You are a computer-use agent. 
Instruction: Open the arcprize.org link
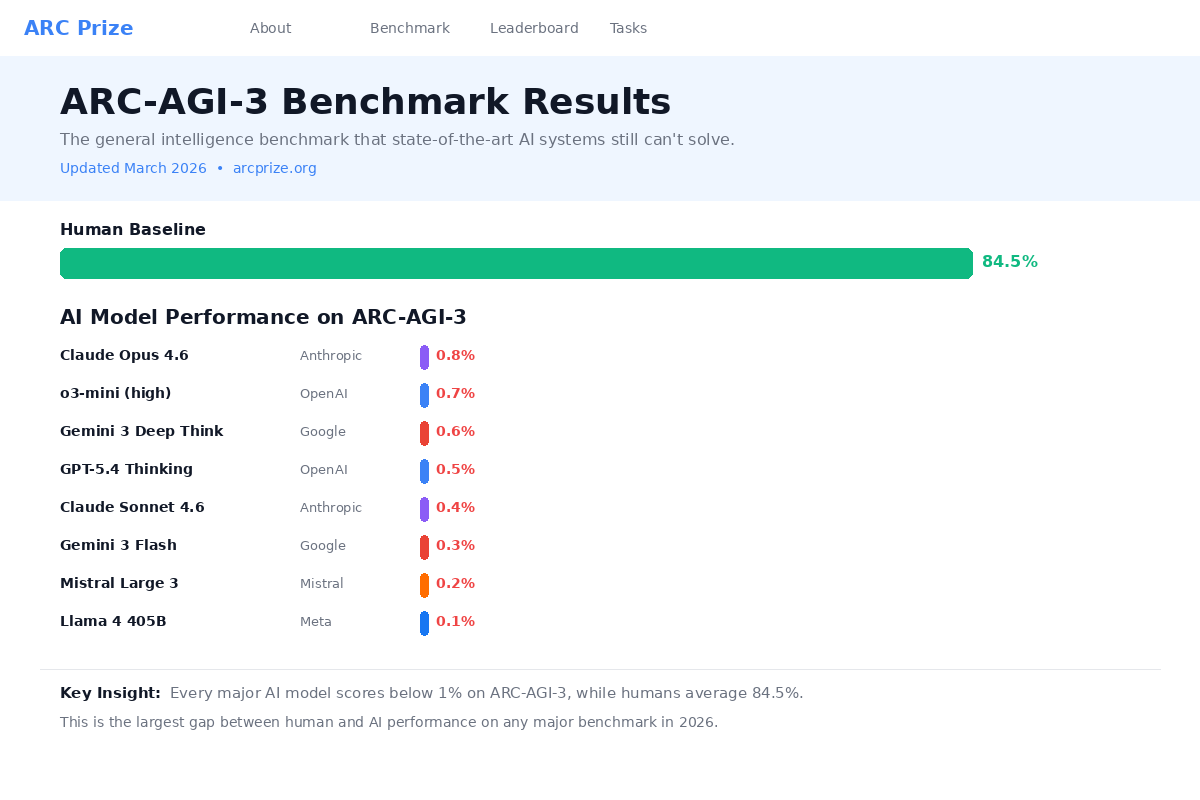[275, 168]
